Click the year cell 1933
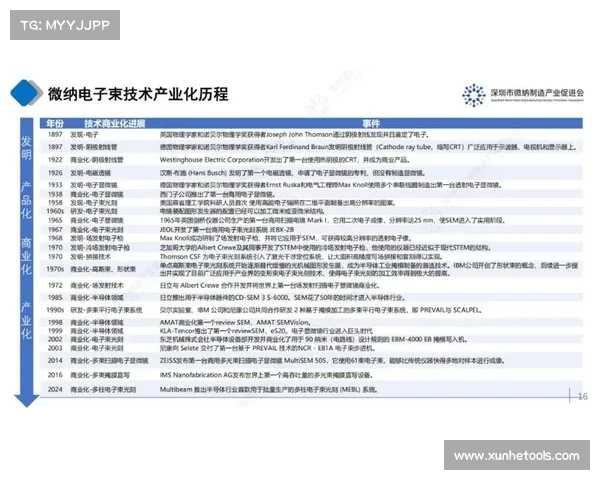This screenshot has height=480, width=600. [x=55, y=185]
